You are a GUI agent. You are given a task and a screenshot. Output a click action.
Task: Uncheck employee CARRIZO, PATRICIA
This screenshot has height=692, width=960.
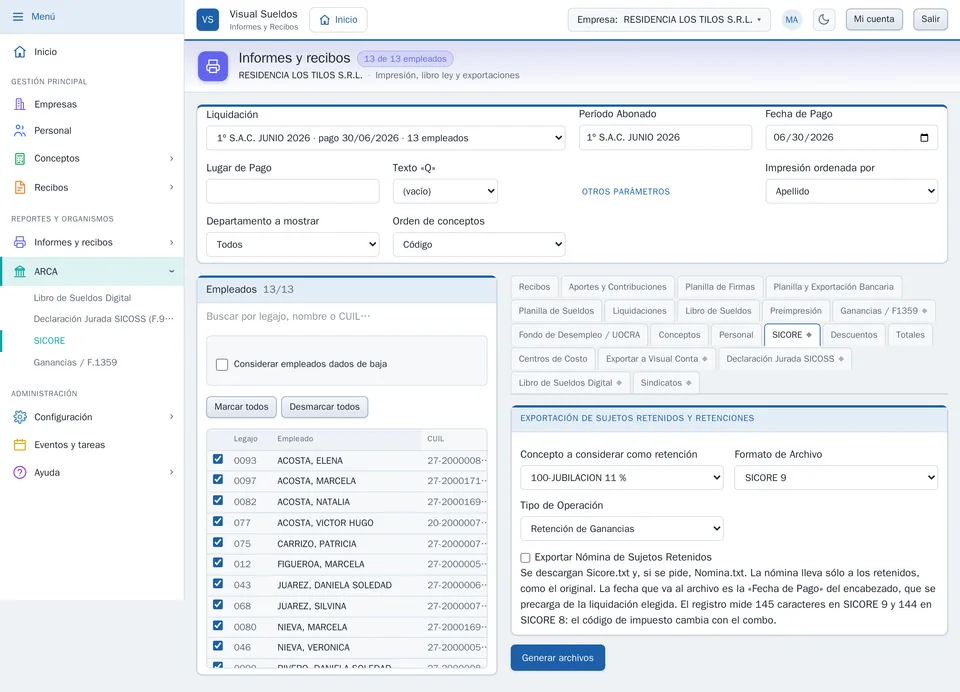[x=218, y=543]
